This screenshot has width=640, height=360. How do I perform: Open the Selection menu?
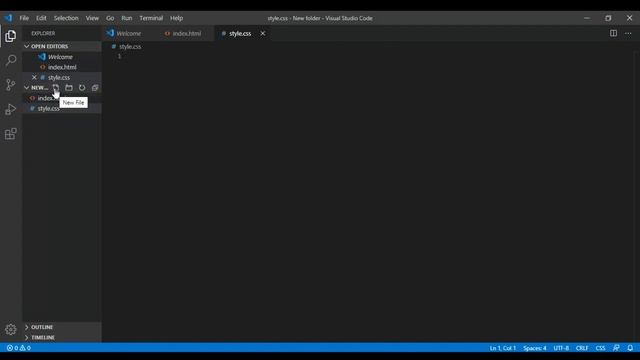(66, 18)
